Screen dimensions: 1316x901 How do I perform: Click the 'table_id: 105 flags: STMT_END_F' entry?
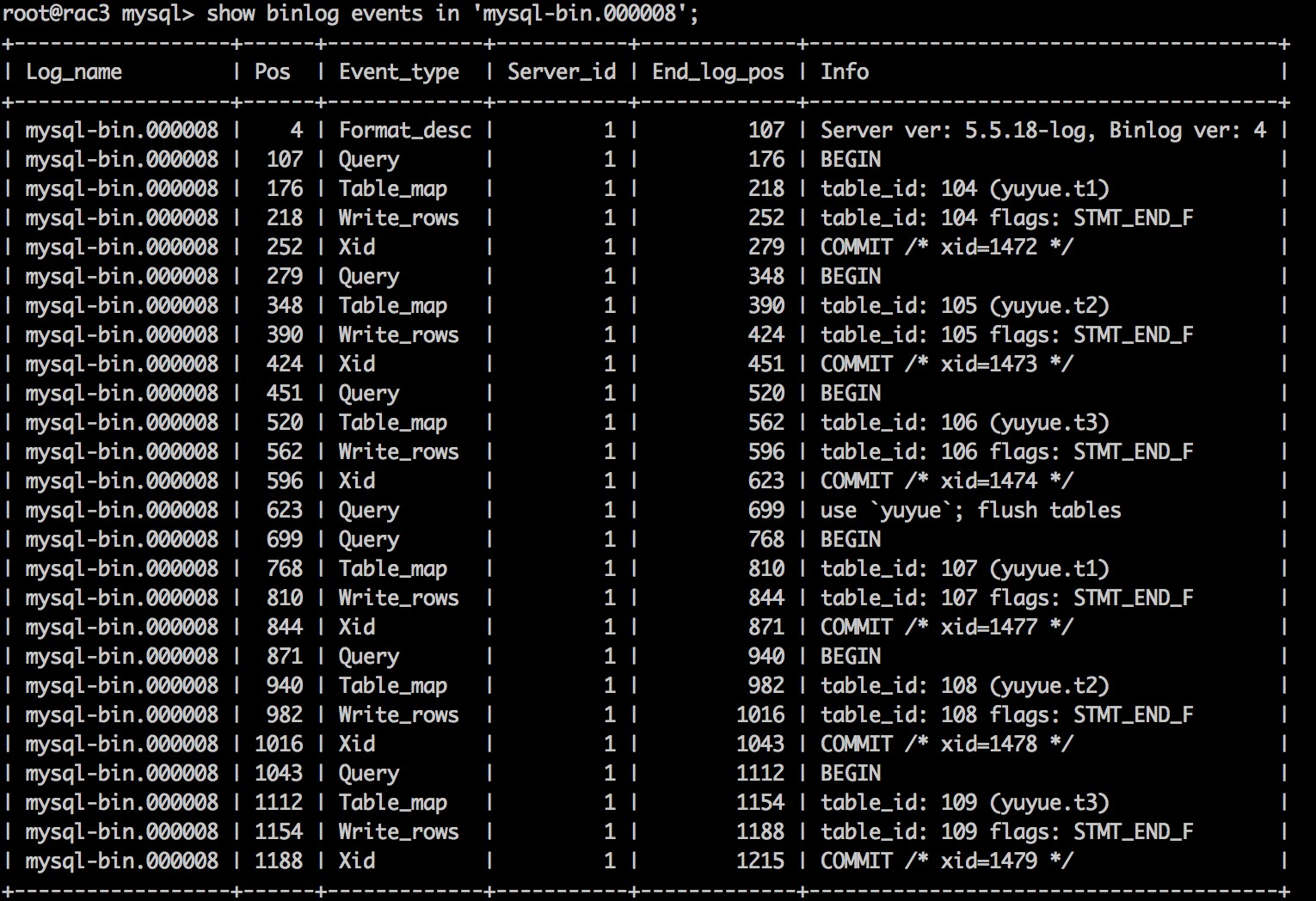1006,334
